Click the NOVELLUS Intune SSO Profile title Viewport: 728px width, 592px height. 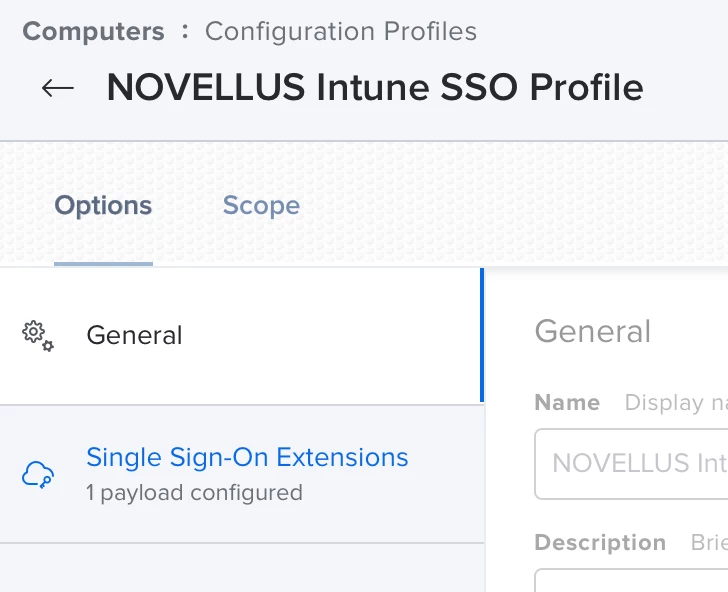[375, 87]
